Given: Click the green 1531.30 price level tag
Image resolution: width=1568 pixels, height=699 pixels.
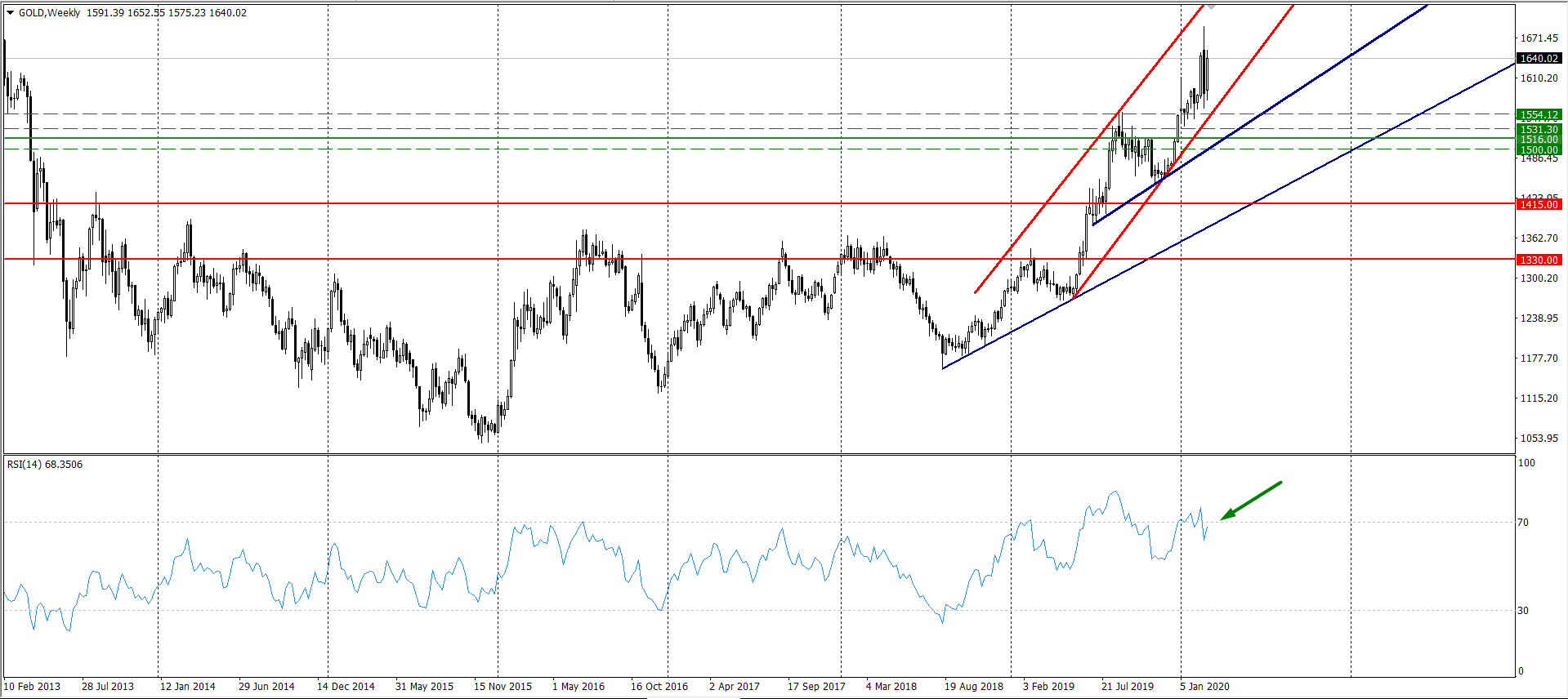Looking at the screenshot, I should click(1539, 129).
